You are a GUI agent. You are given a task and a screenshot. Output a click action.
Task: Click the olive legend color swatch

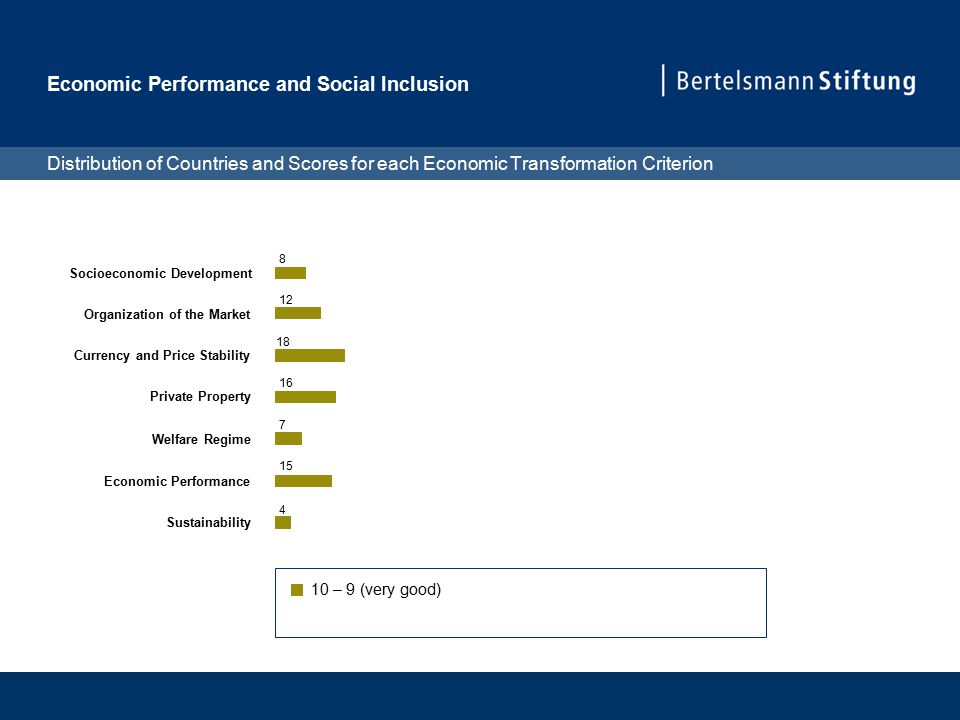297,590
